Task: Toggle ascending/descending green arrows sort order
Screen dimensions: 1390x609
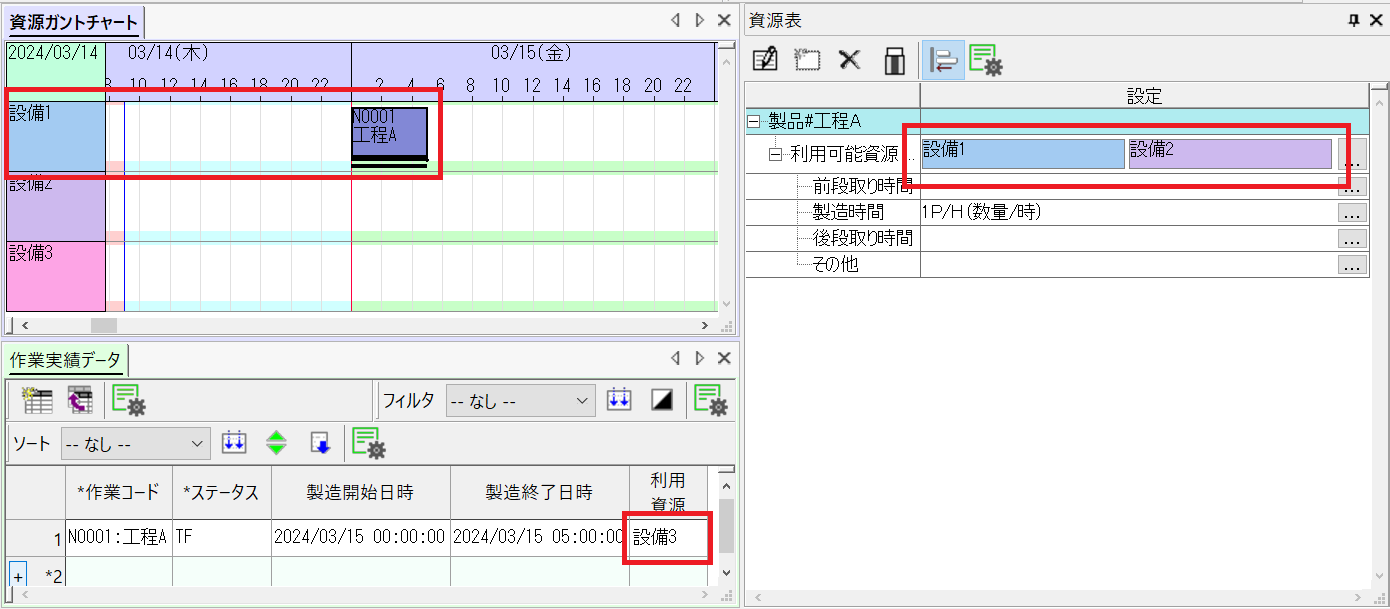Action: pos(276,443)
